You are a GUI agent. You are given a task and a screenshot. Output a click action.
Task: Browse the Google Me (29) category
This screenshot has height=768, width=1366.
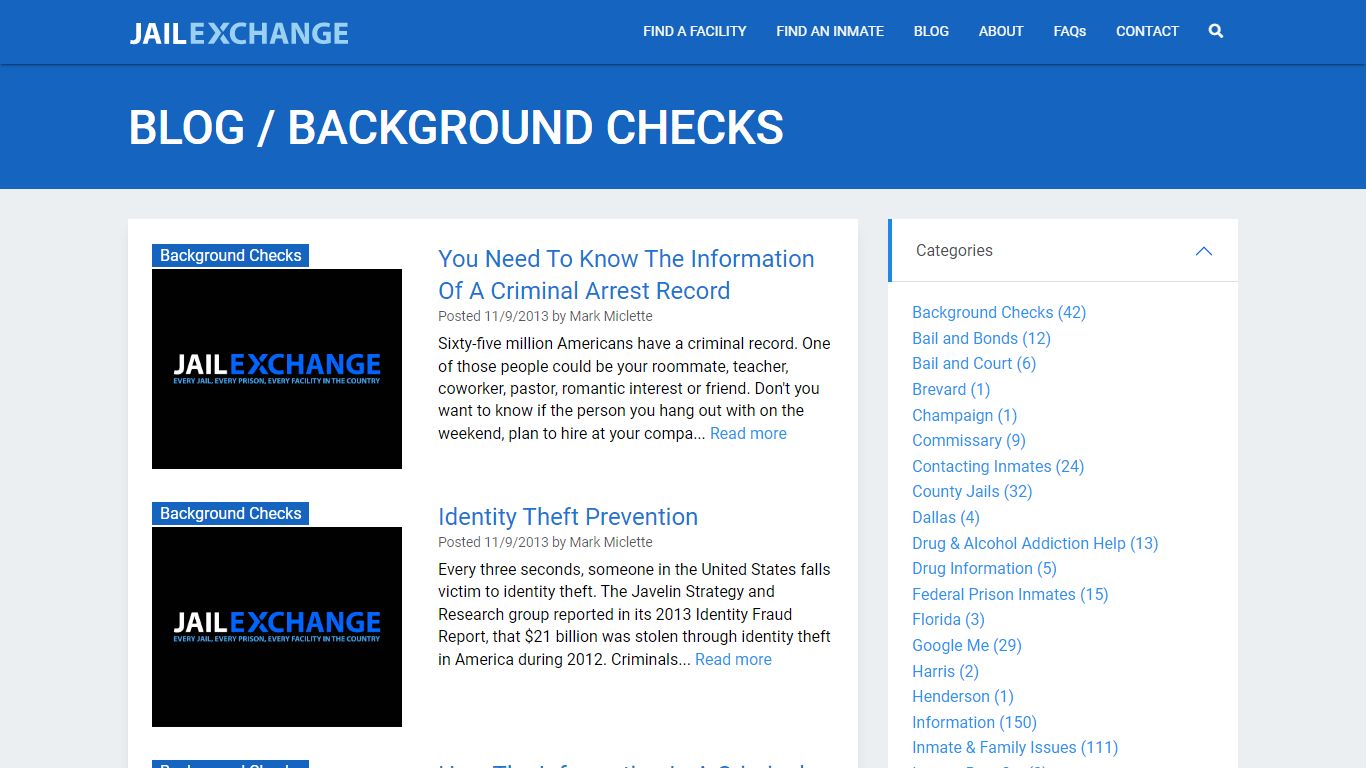pos(967,645)
